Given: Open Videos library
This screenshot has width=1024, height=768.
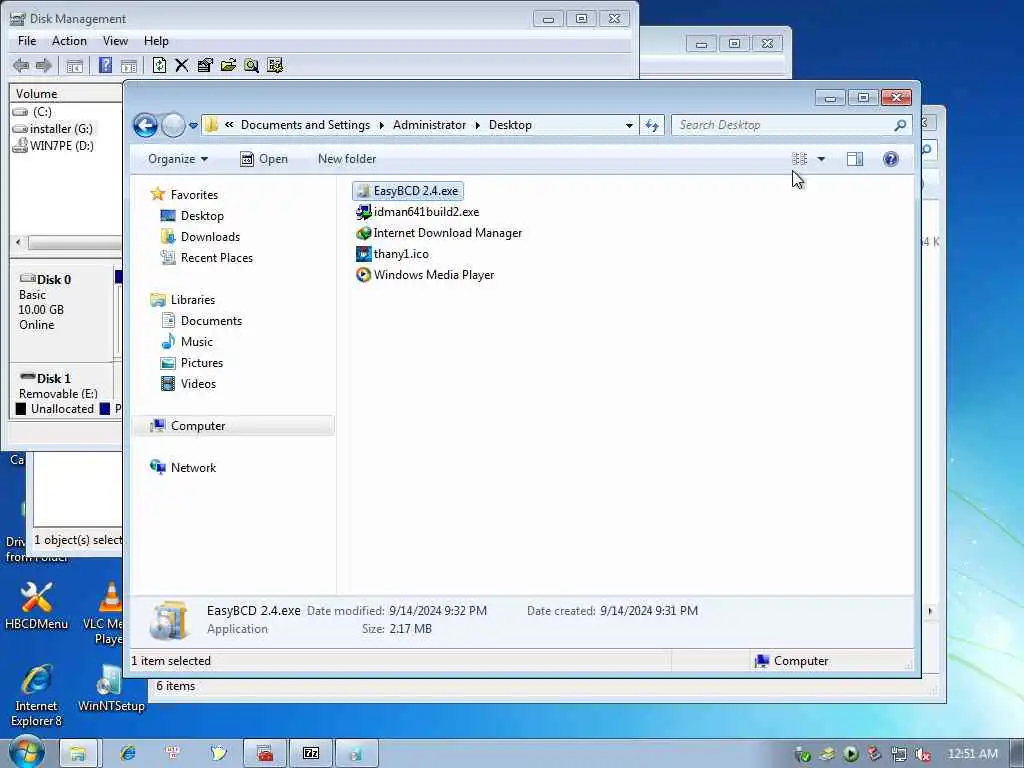Looking at the screenshot, I should click(188, 383).
